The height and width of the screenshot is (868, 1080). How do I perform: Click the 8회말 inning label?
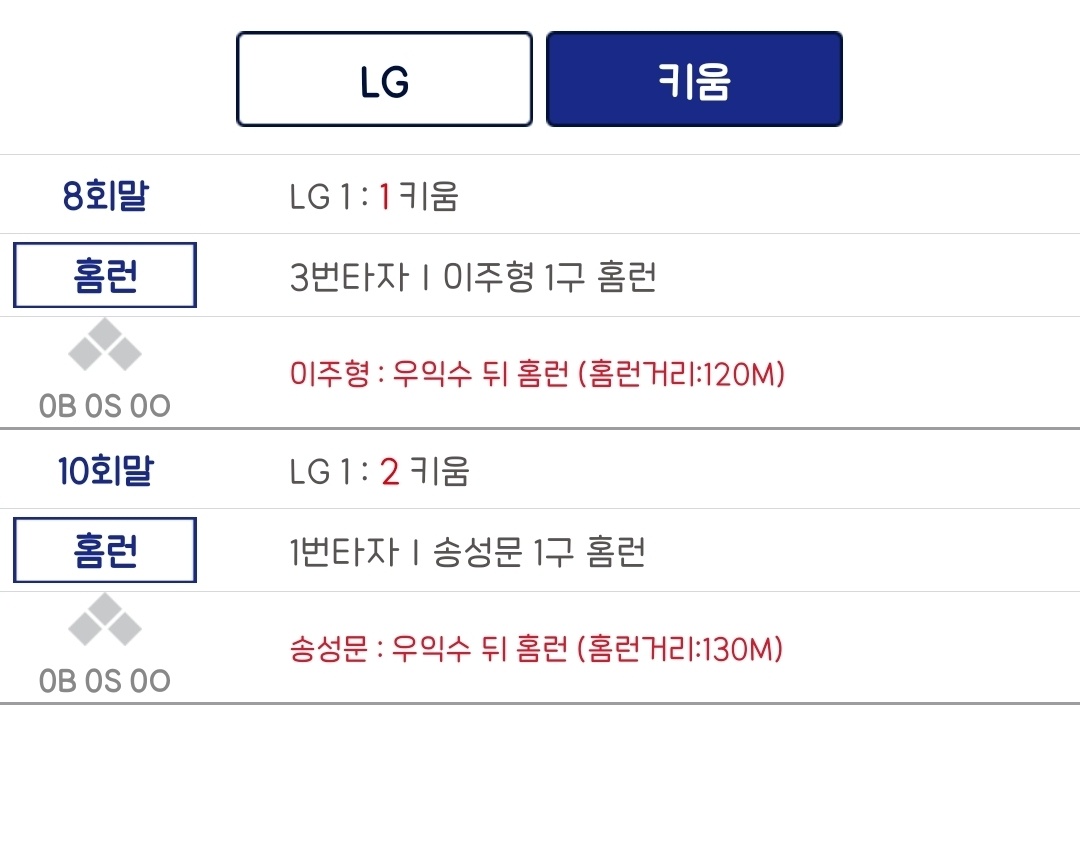pos(104,196)
